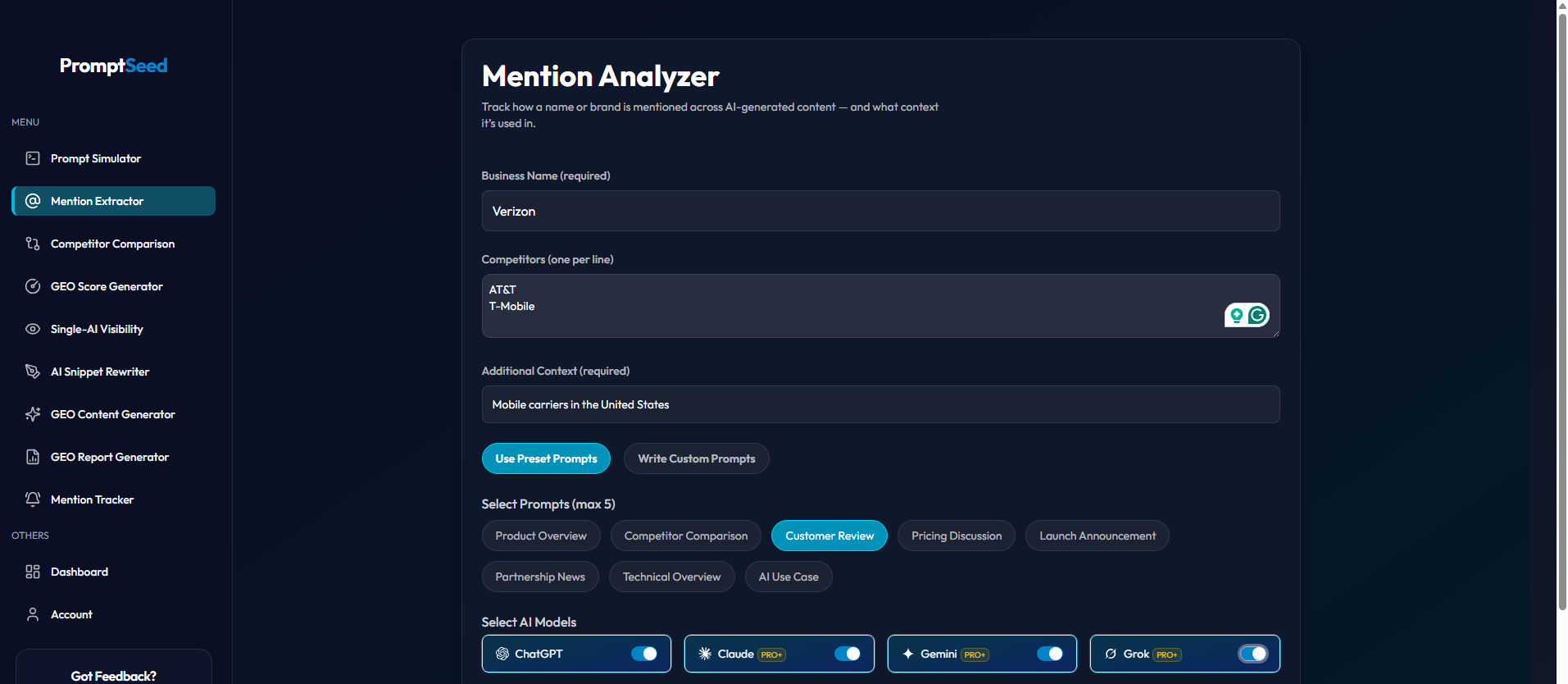
Task: Click the Got Feedback? card
Action: coord(113,667)
